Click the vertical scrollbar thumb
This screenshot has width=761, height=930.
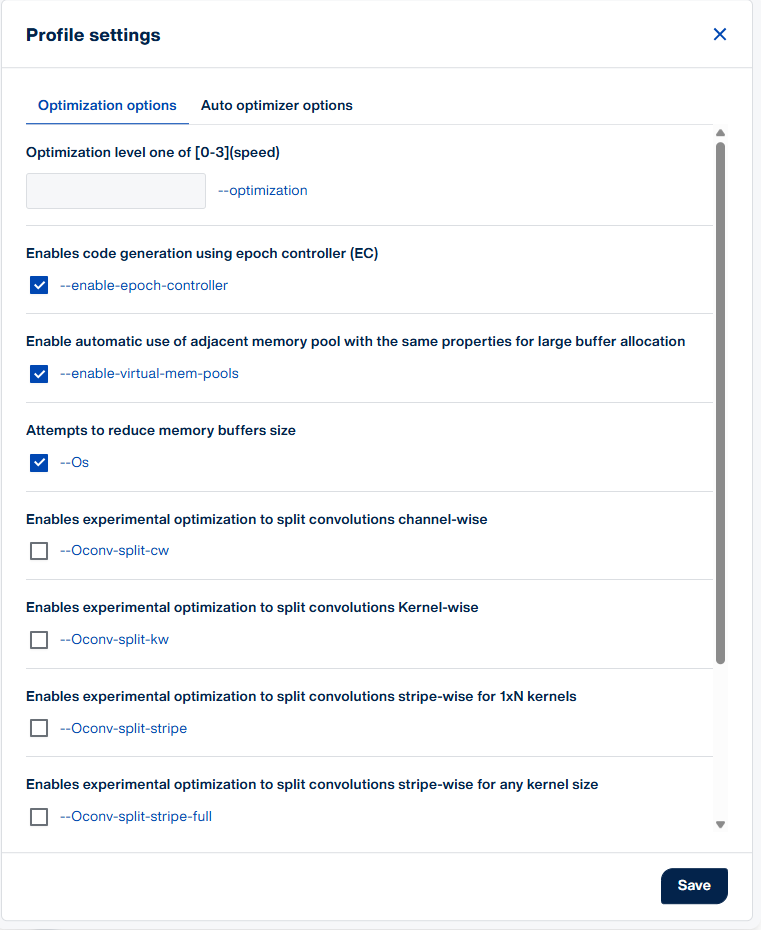[720, 403]
